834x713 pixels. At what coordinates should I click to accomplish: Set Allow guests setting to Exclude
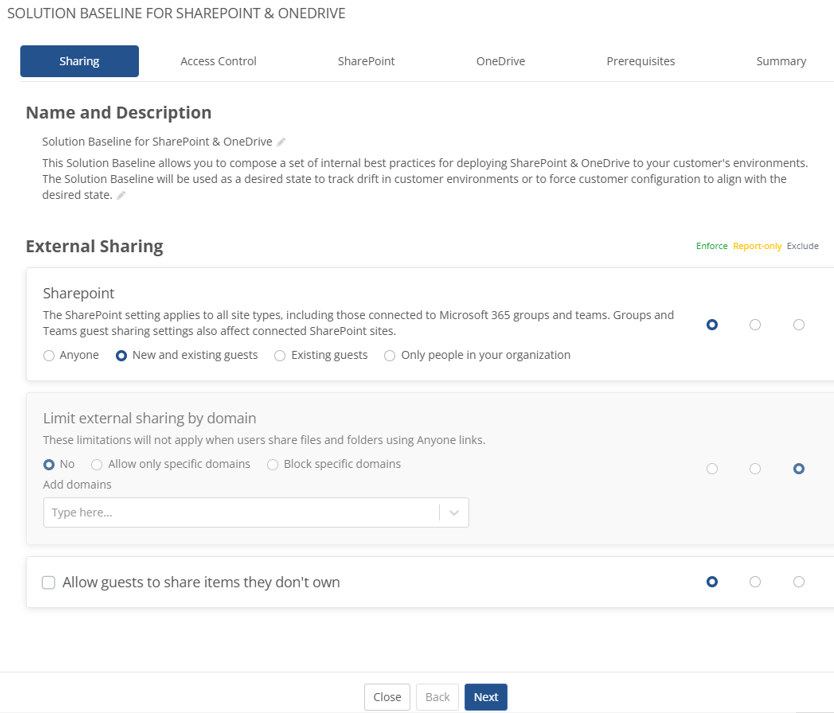point(798,581)
